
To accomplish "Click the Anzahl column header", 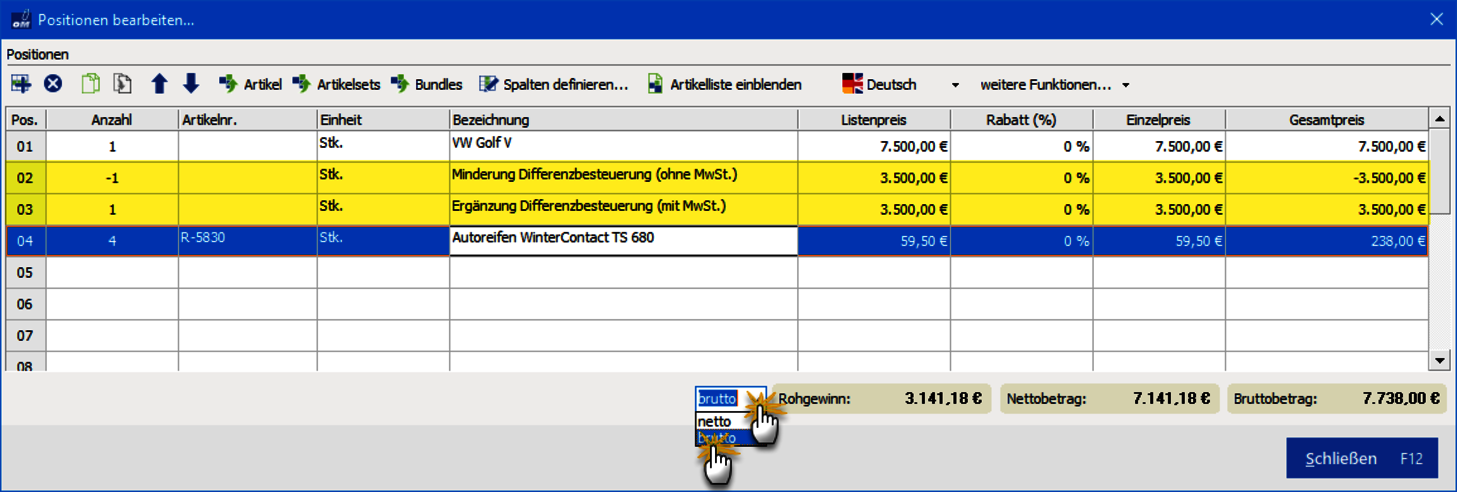I will coord(112,120).
